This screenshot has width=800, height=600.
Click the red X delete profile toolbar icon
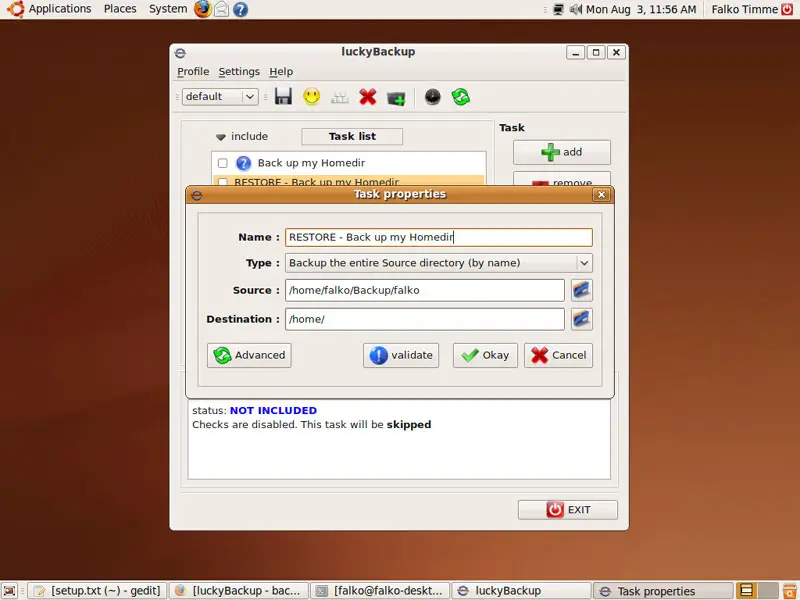[367, 96]
